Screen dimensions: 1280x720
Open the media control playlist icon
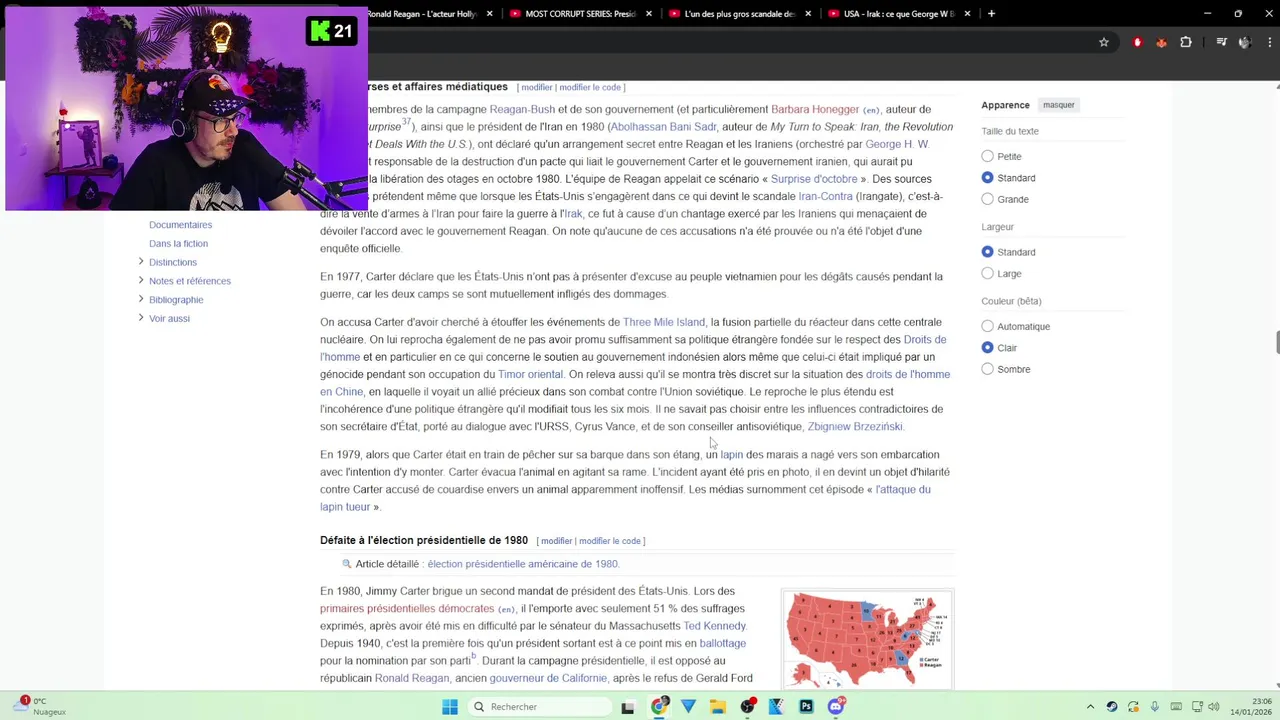(1222, 42)
